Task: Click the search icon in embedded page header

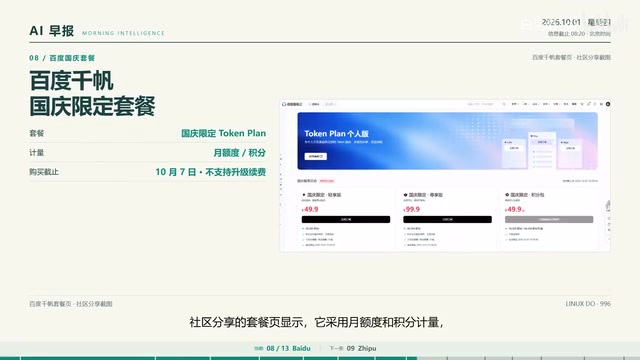Action: (x=504, y=104)
